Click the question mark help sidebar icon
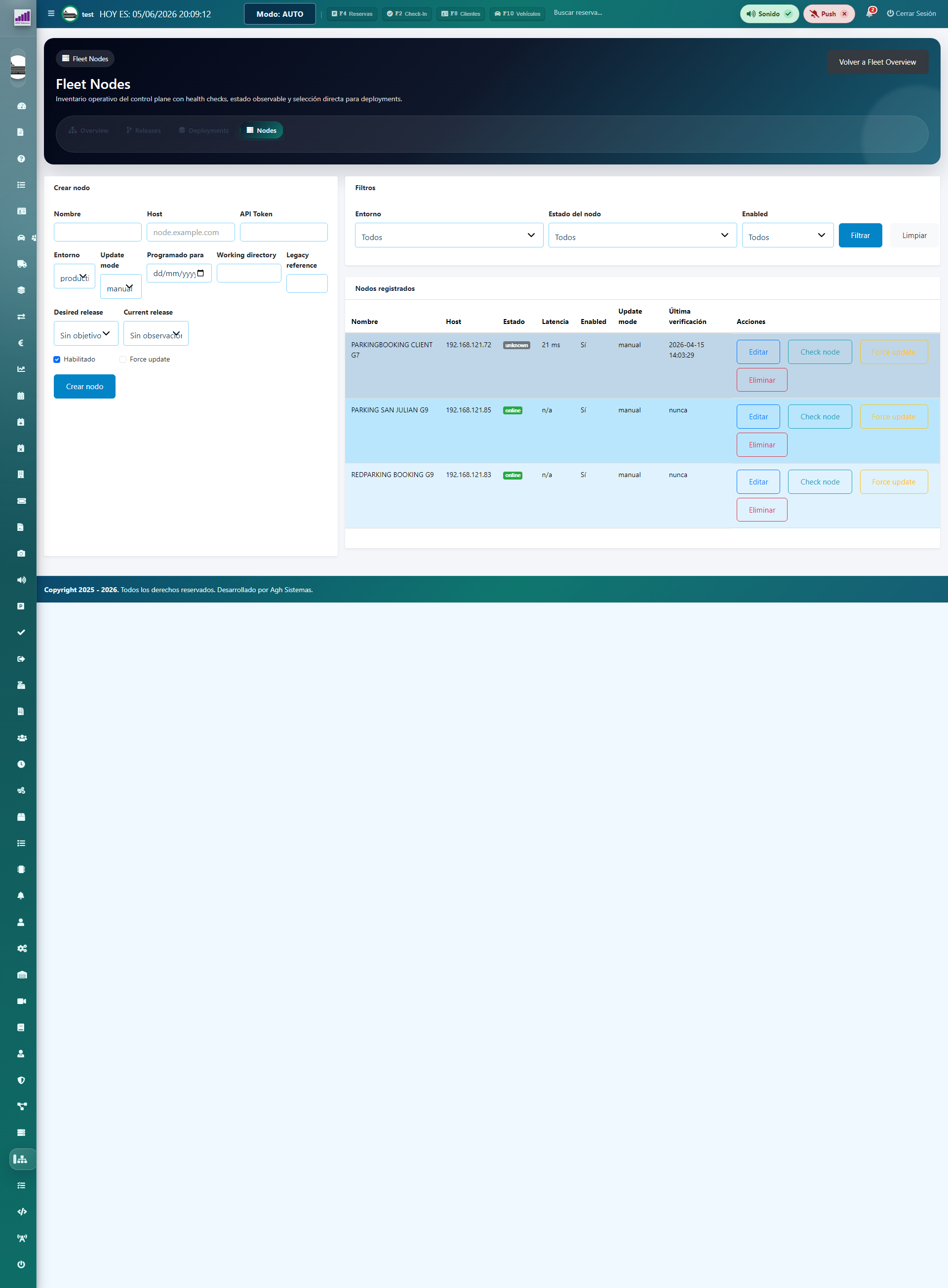The image size is (948, 1288). pos(21,159)
